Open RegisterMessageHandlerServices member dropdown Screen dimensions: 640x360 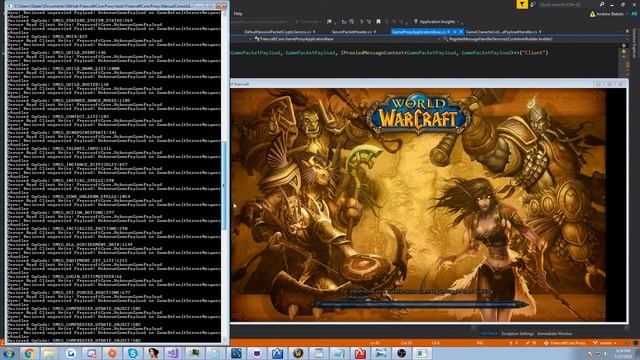pyautogui.click(x=533, y=39)
